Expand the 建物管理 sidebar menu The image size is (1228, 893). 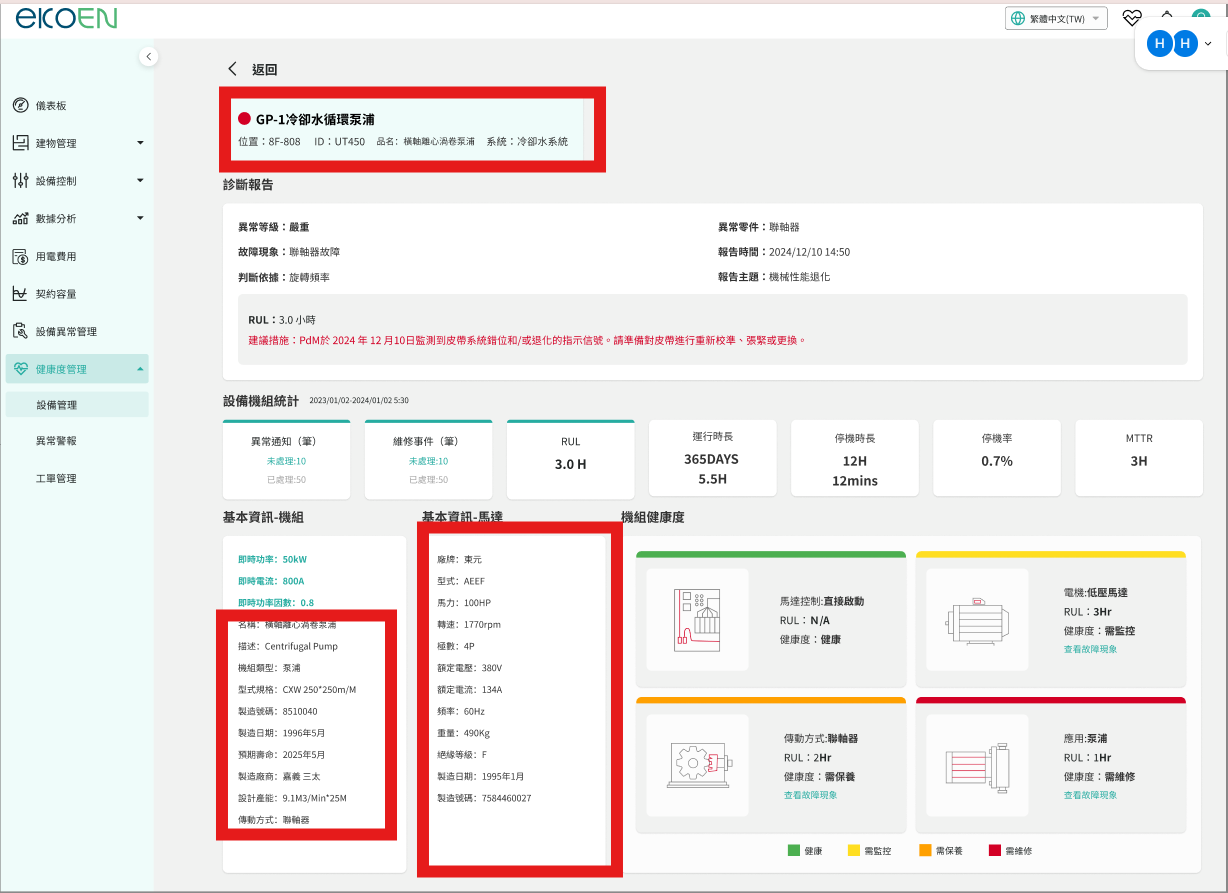pos(140,143)
